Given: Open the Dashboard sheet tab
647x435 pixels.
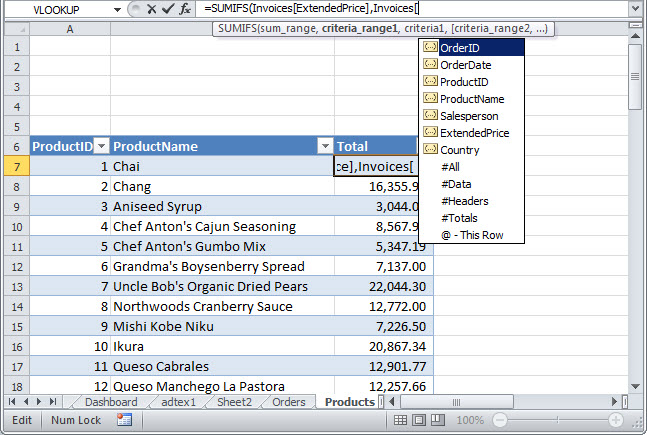Looking at the screenshot, I should [117, 402].
